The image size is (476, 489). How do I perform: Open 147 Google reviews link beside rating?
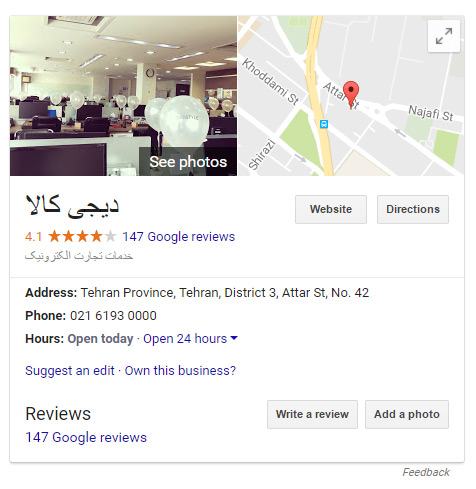179,237
